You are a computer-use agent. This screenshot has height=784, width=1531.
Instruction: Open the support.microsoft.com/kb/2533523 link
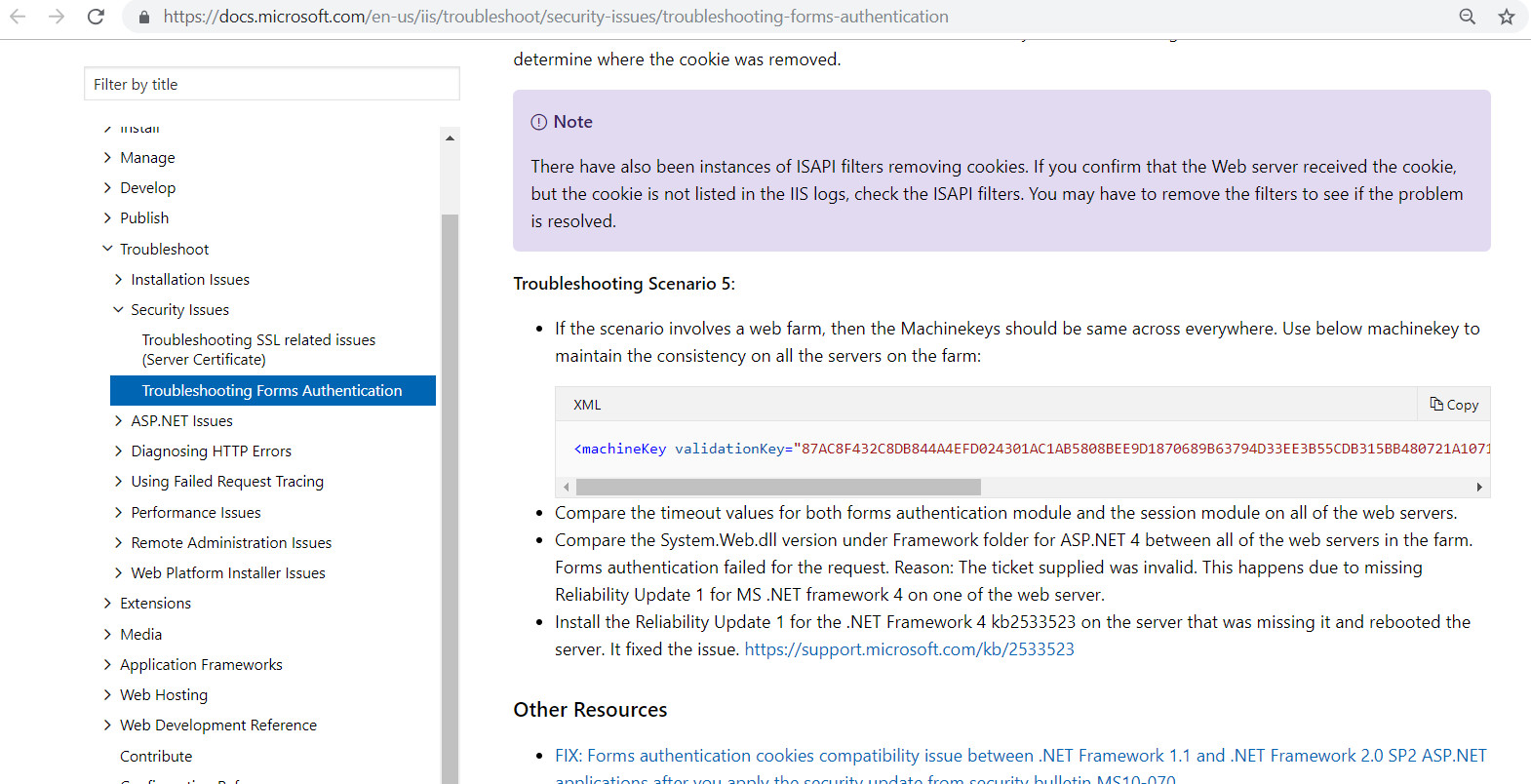pyautogui.click(x=909, y=649)
